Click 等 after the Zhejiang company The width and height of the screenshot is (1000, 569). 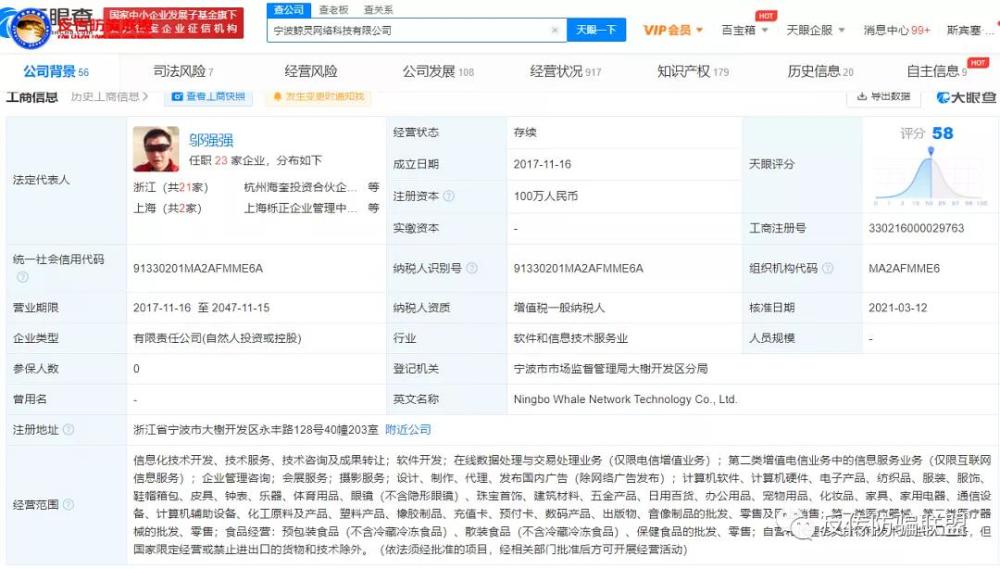click(374, 187)
